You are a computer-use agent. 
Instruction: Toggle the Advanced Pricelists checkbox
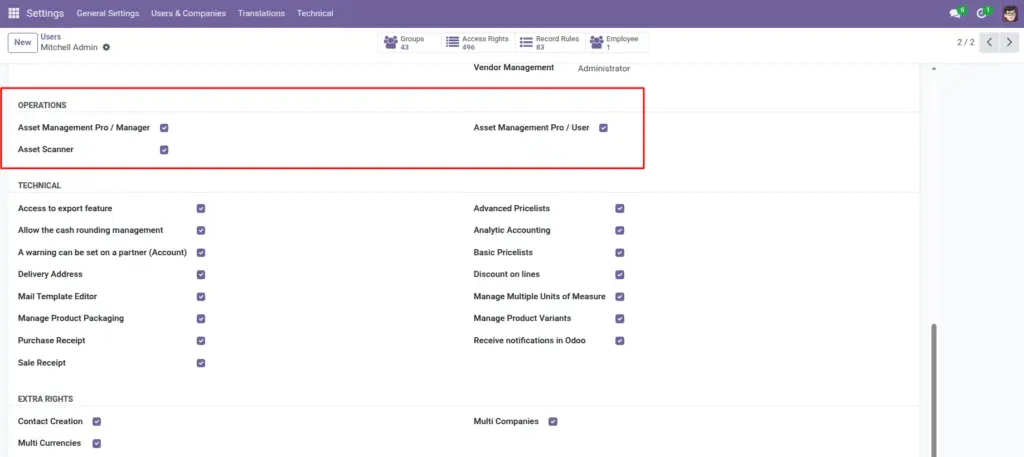[620, 208]
